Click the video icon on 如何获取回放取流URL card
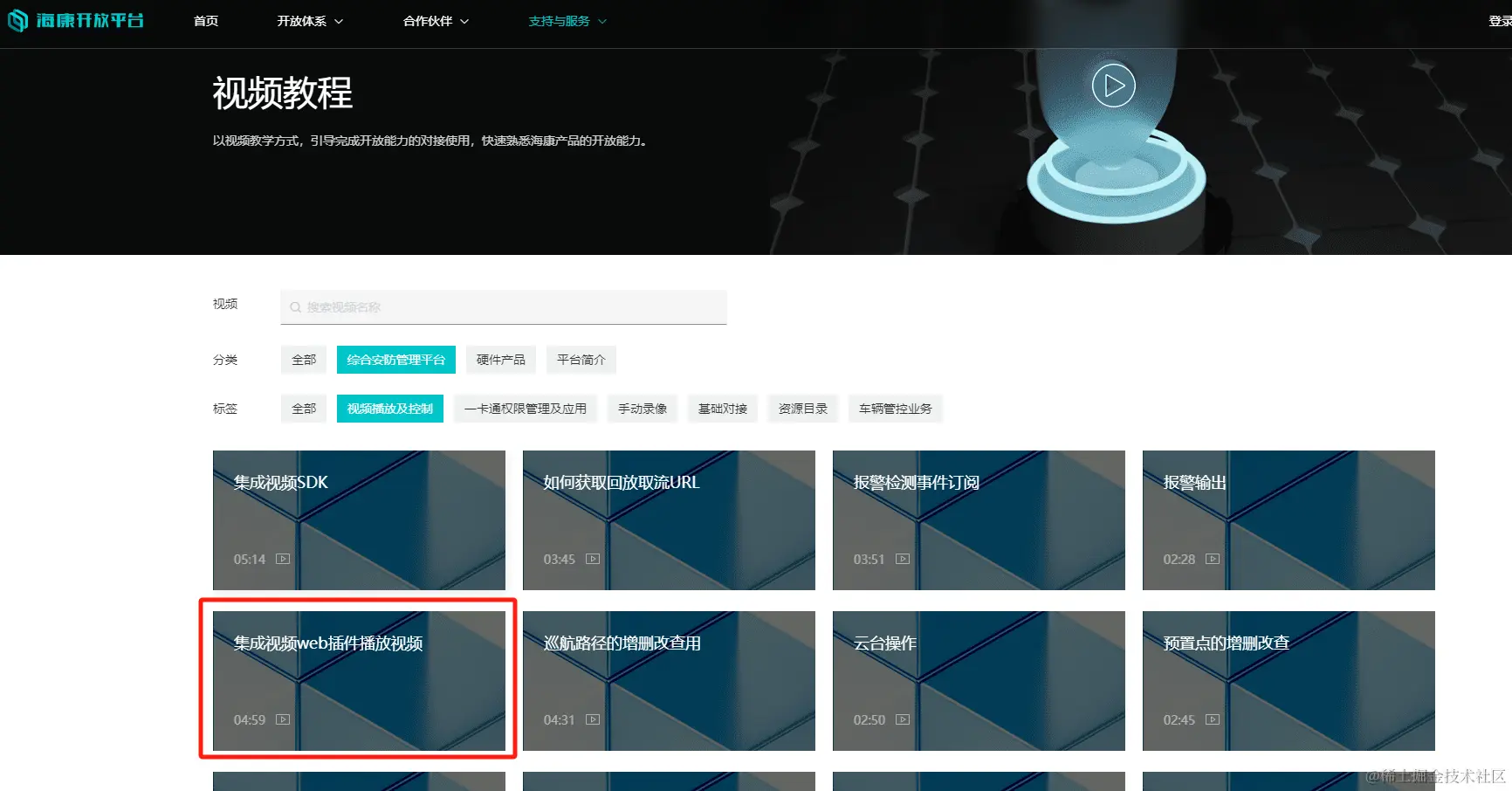The image size is (1512, 791). [x=592, y=559]
